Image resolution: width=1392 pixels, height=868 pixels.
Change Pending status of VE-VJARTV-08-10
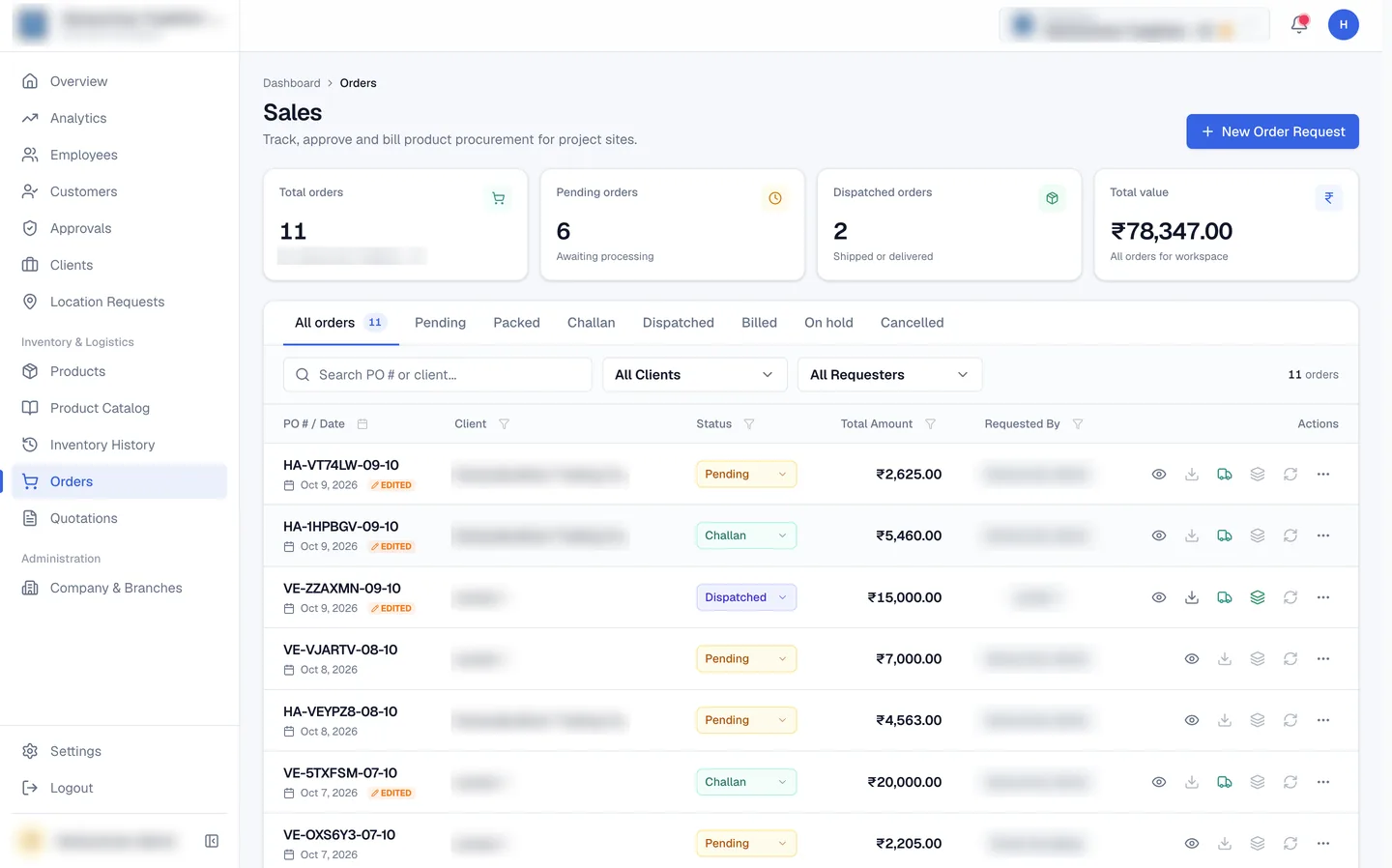click(746, 659)
